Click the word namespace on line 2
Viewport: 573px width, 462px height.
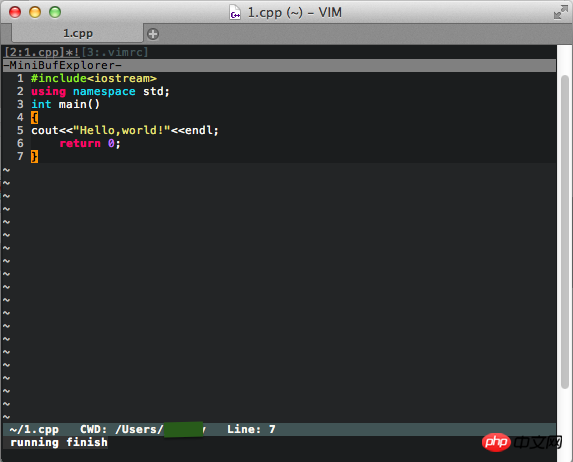point(104,91)
